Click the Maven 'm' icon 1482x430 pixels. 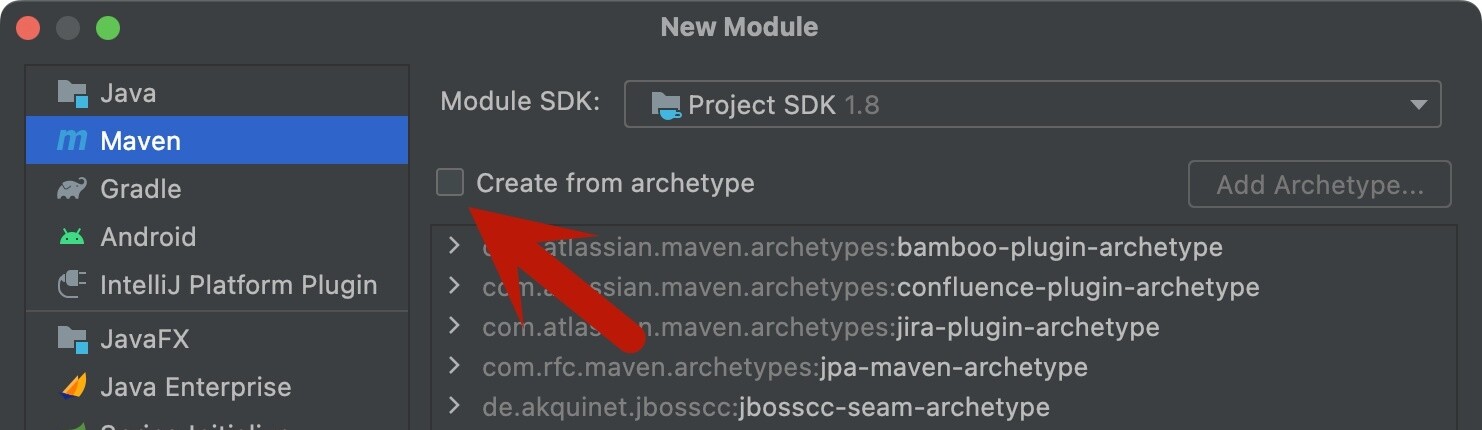point(72,141)
